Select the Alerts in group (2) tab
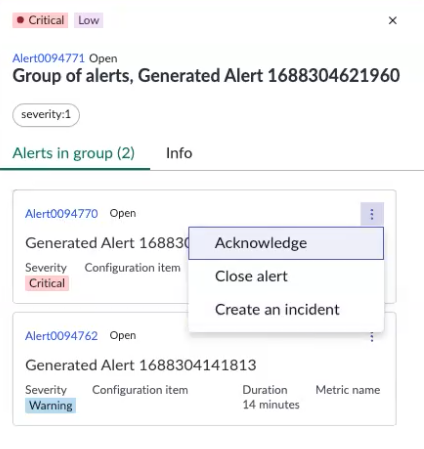Screen dimensions: 424x449 click(74, 154)
